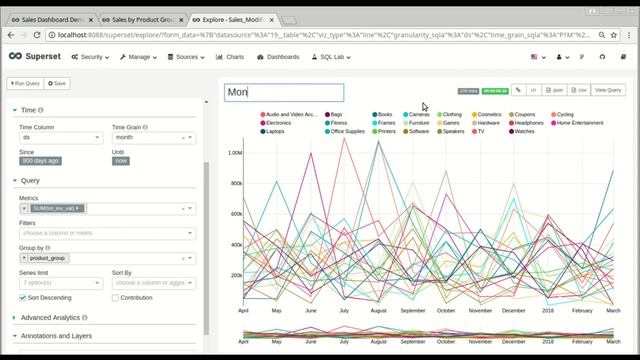Close the Sales by Product Group tab
640x360 pixels.
point(181,20)
